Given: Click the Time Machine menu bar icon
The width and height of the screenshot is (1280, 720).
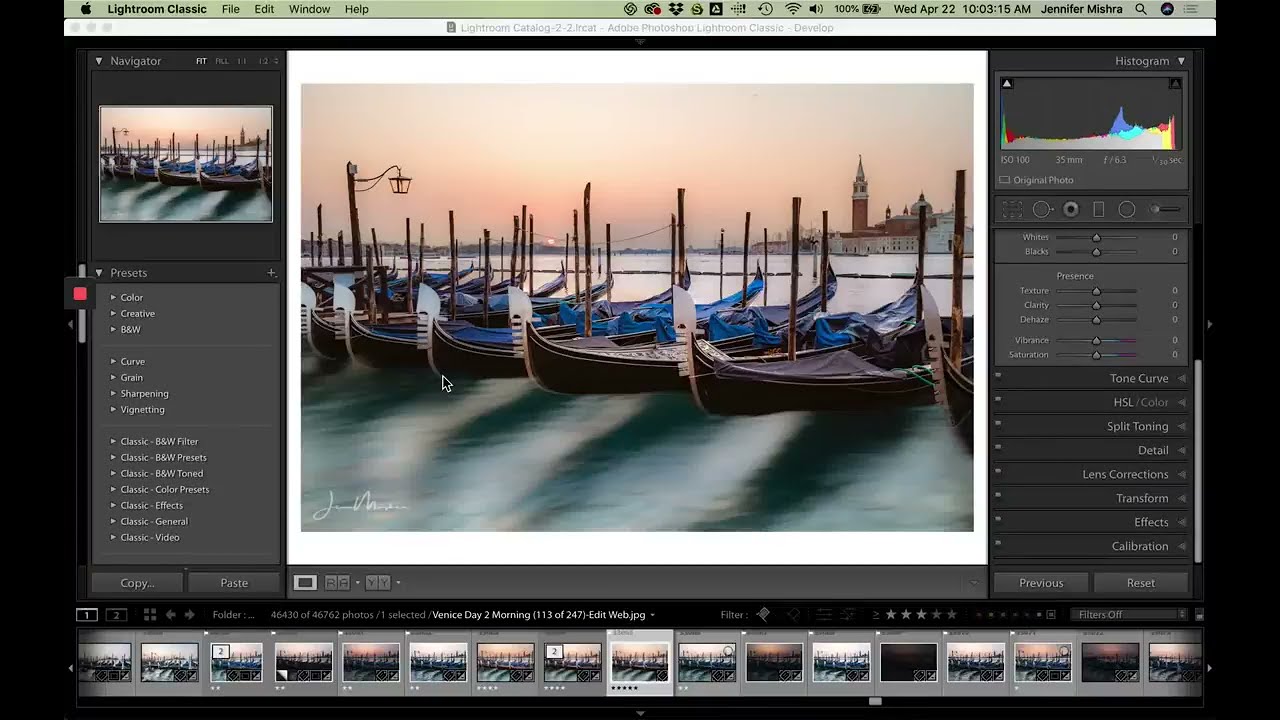Looking at the screenshot, I should click(x=765, y=9).
